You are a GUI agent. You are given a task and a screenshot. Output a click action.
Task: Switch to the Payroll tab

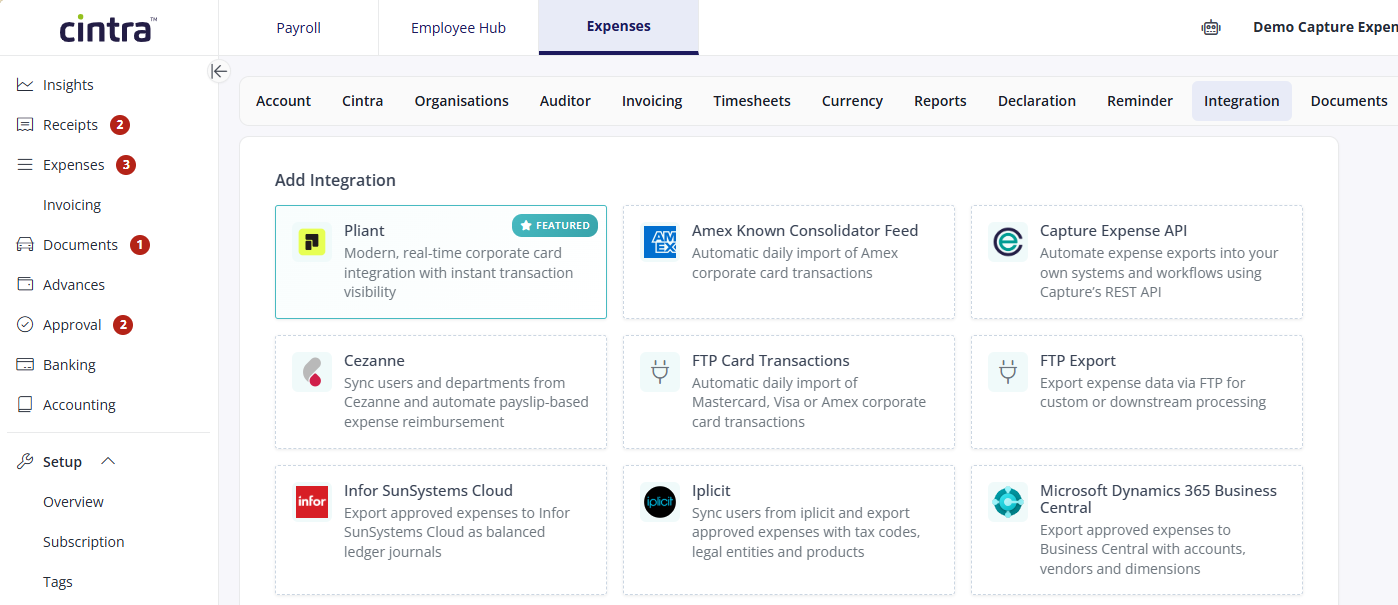(x=299, y=28)
